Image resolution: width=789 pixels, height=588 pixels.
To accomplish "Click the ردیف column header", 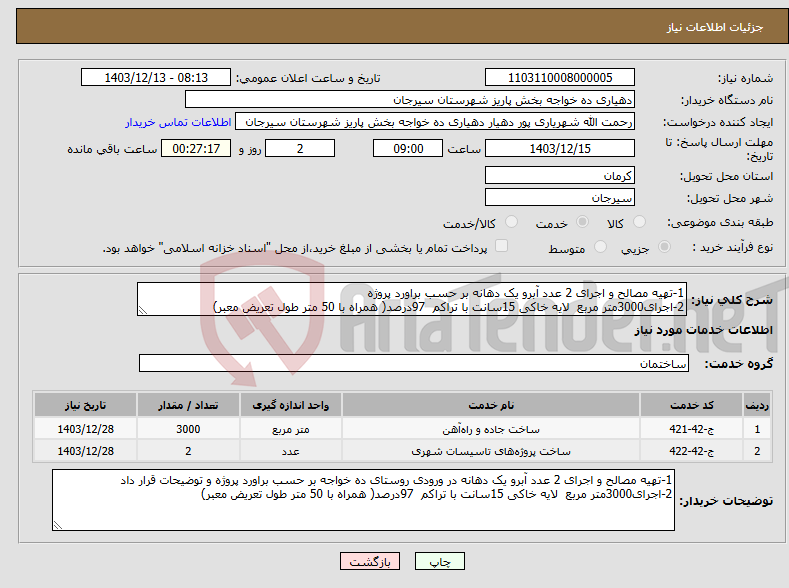I will pyautogui.click(x=757, y=405).
